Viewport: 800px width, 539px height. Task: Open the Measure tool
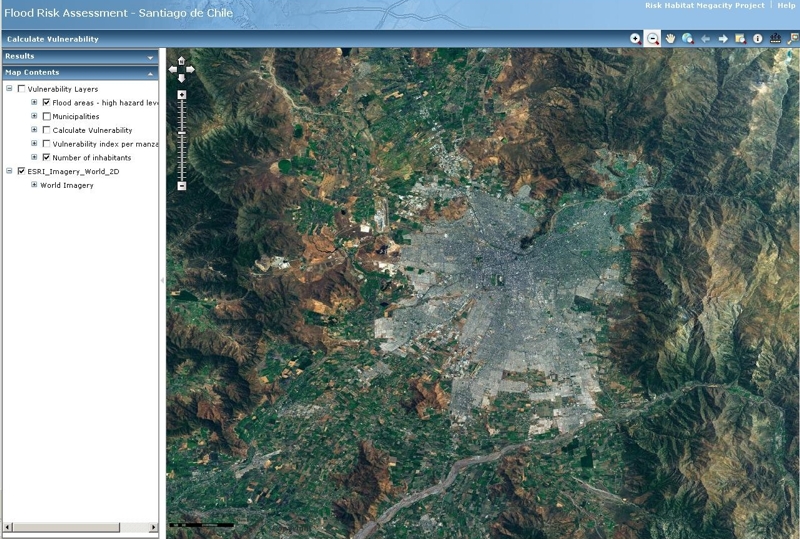coord(775,38)
